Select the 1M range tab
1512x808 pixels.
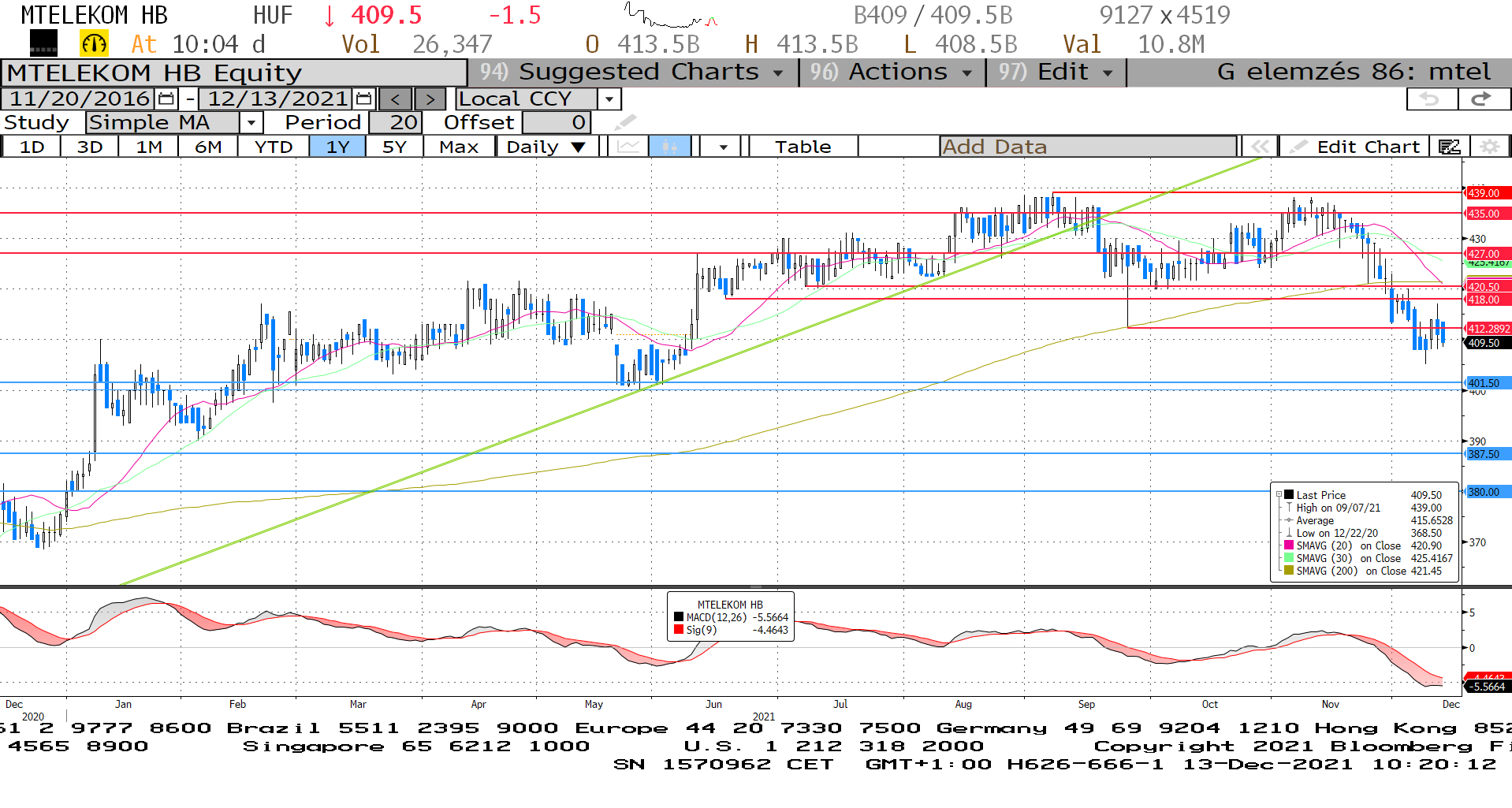tap(148, 147)
